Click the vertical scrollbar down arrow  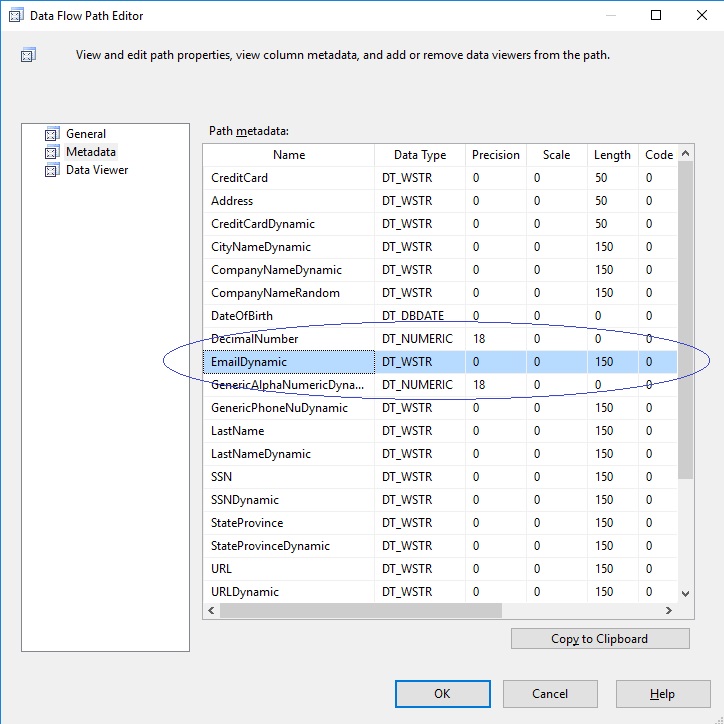(x=685, y=594)
